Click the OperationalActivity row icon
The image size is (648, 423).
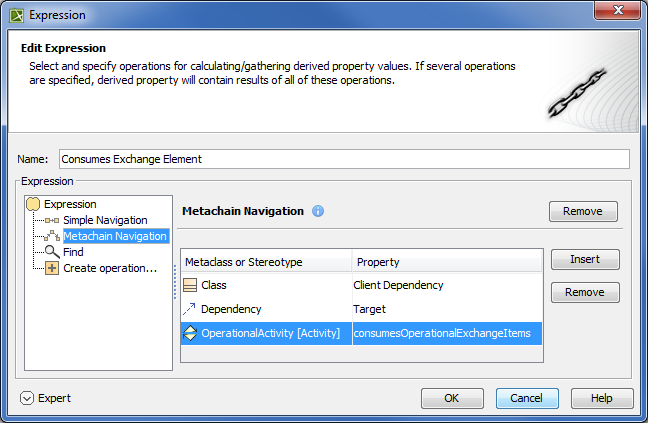191,333
